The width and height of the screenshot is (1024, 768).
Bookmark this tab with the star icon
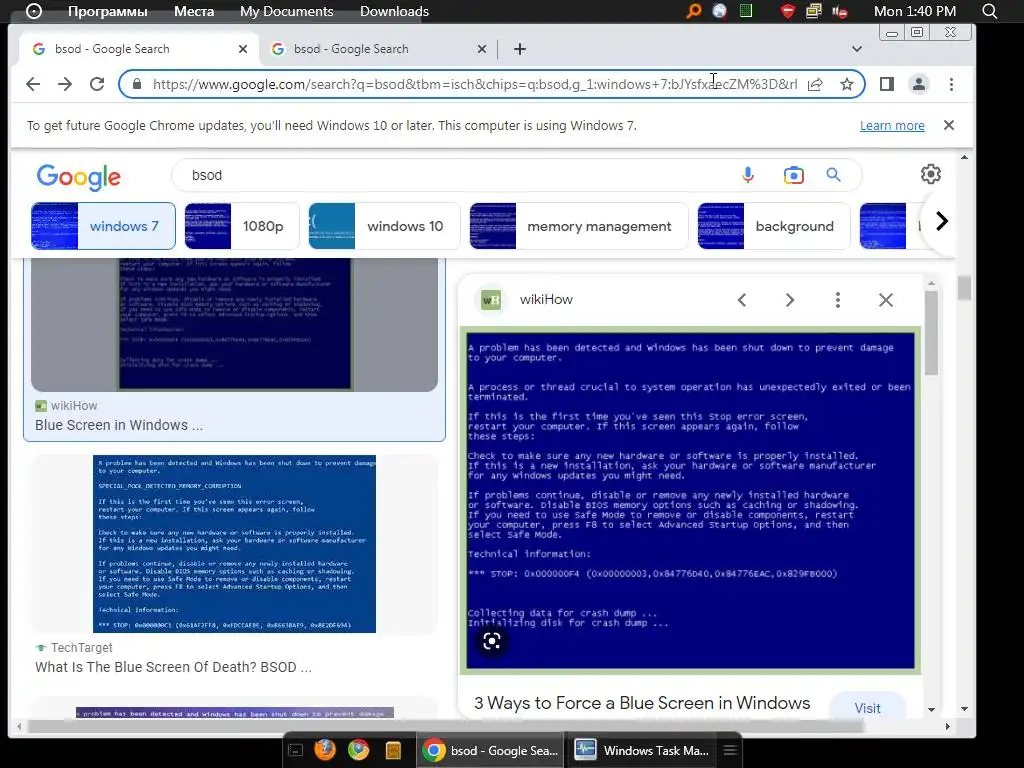(847, 84)
